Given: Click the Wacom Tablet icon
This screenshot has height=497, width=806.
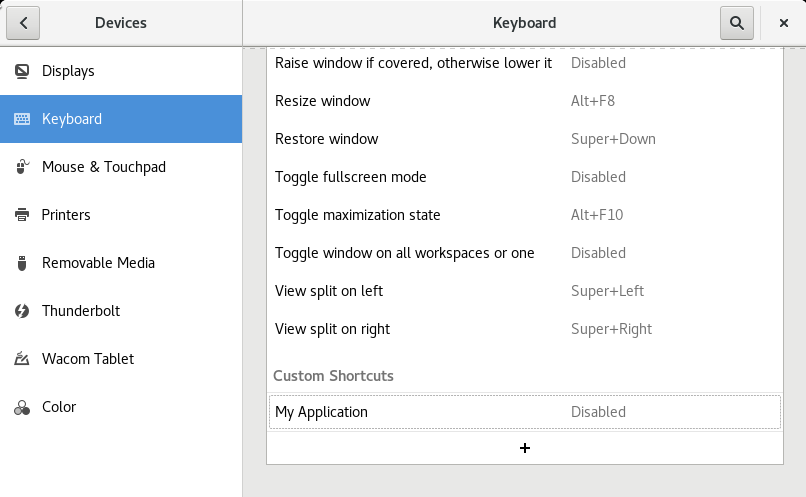Looking at the screenshot, I should click(22, 359).
